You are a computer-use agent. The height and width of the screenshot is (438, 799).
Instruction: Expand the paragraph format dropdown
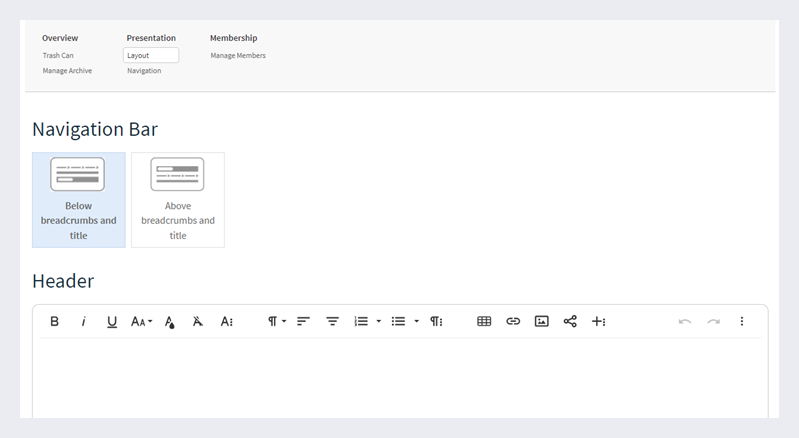(x=276, y=321)
